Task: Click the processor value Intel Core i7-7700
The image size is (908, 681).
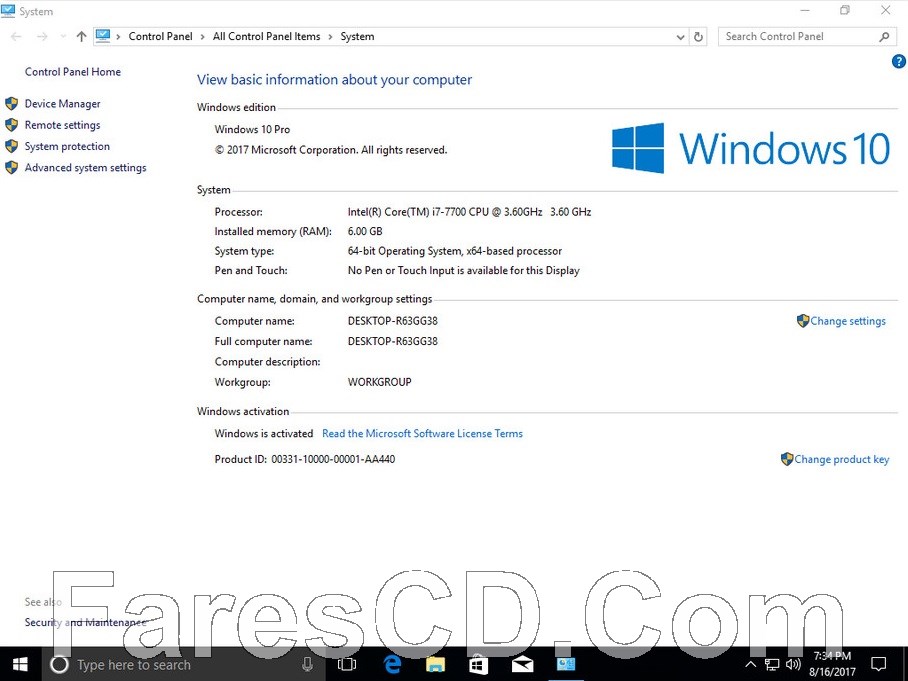Action: [x=469, y=213]
